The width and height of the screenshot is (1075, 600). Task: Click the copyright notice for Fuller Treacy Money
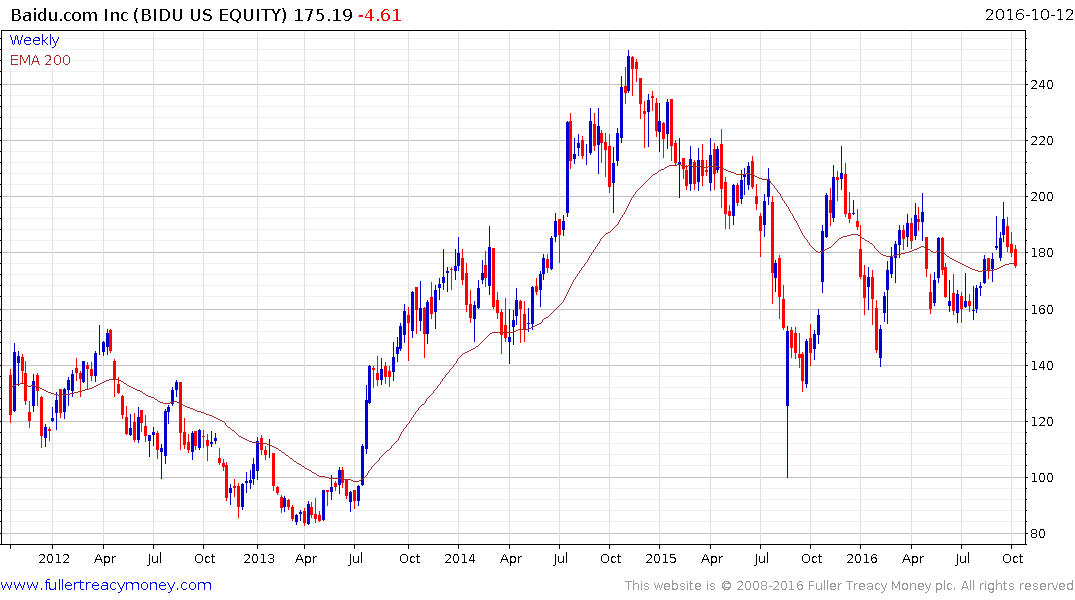849,586
